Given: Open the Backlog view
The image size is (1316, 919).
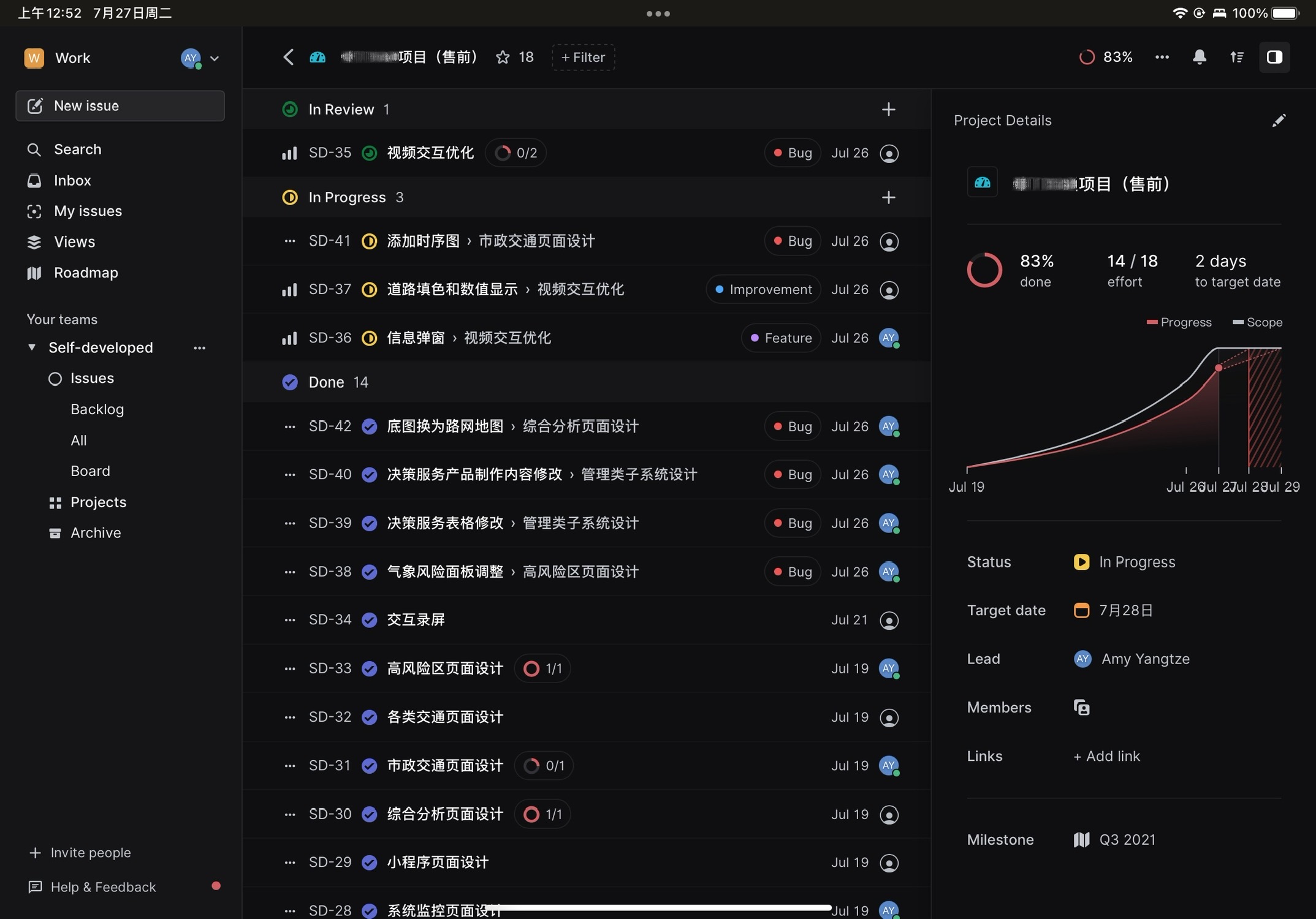Looking at the screenshot, I should [x=97, y=409].
